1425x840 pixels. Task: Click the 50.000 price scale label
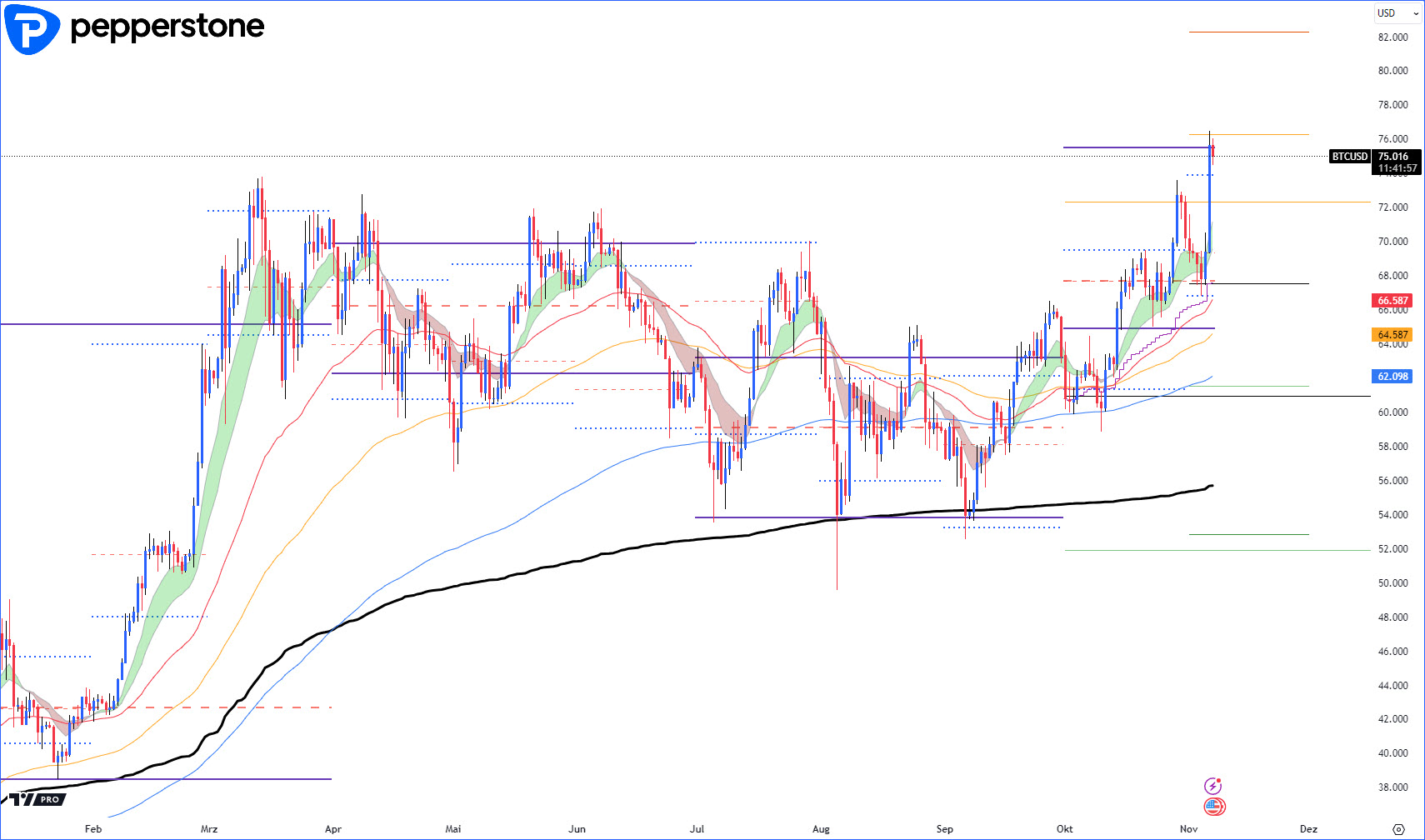point(1392,583)
